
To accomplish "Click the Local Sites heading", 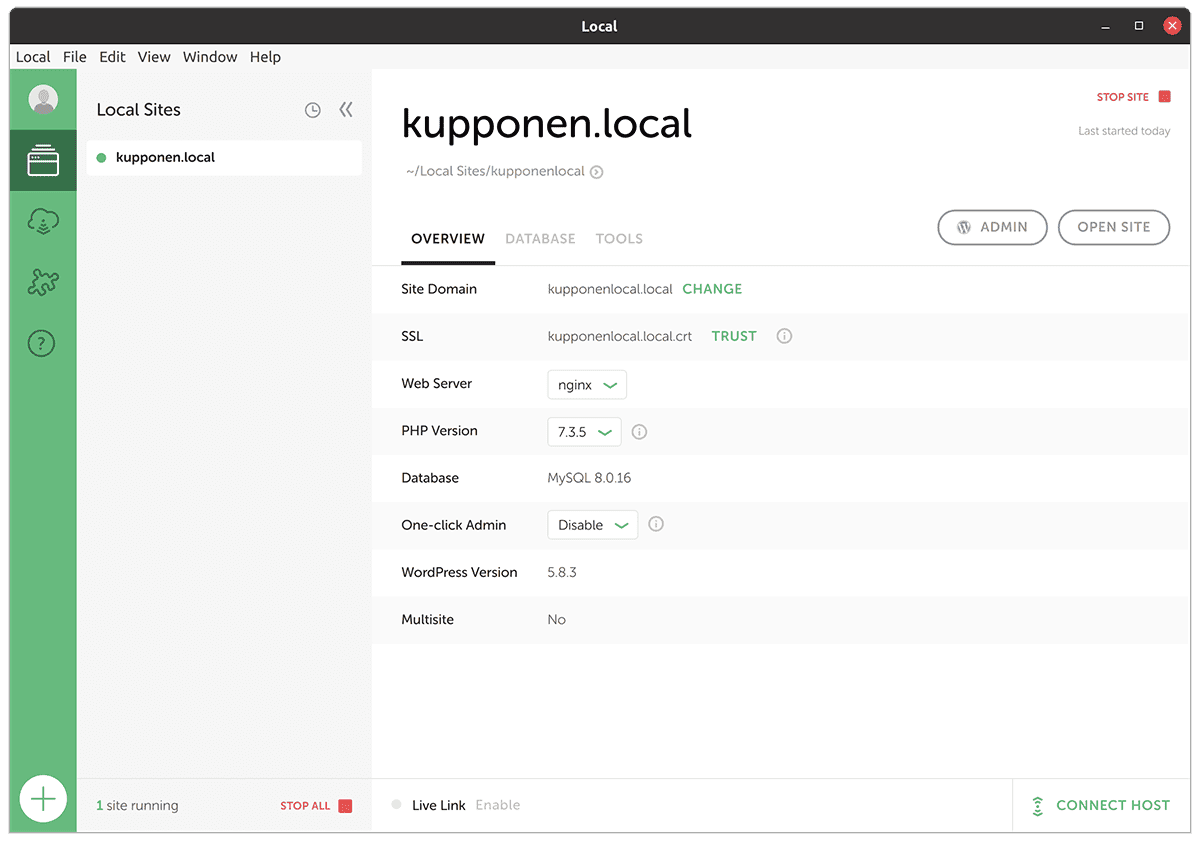I will click(x=139, y=110).
